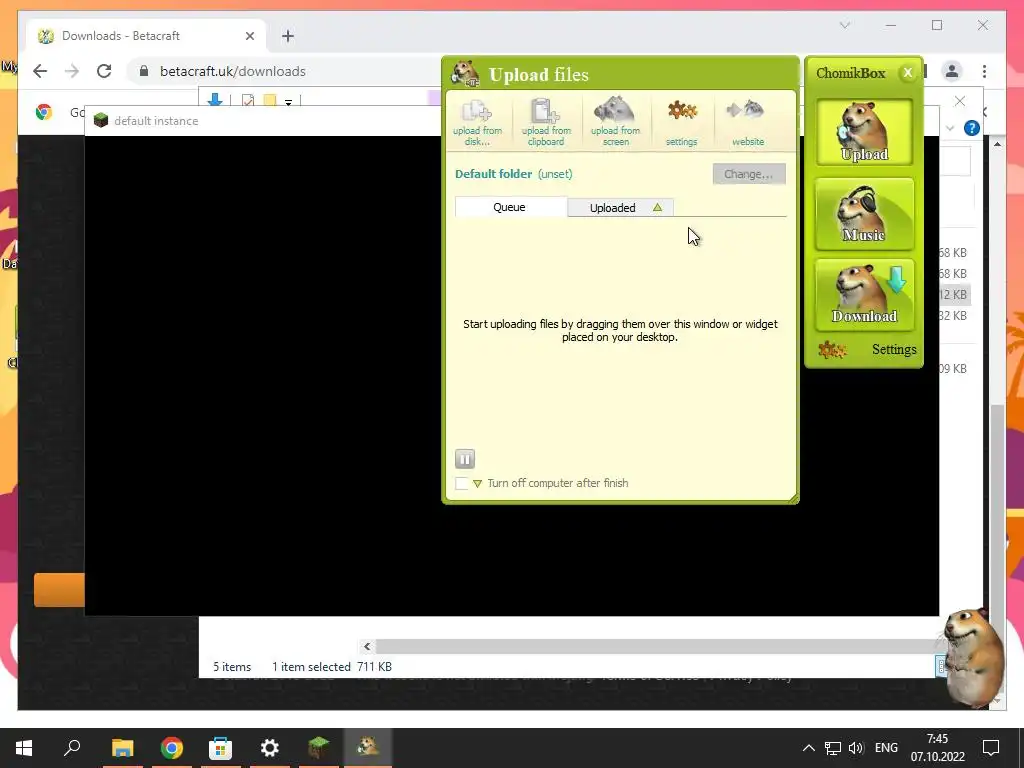The height and width of the screenshot is (768, 1024).
Task: Show hidden system tray icons
Action: tap(808, 748)
